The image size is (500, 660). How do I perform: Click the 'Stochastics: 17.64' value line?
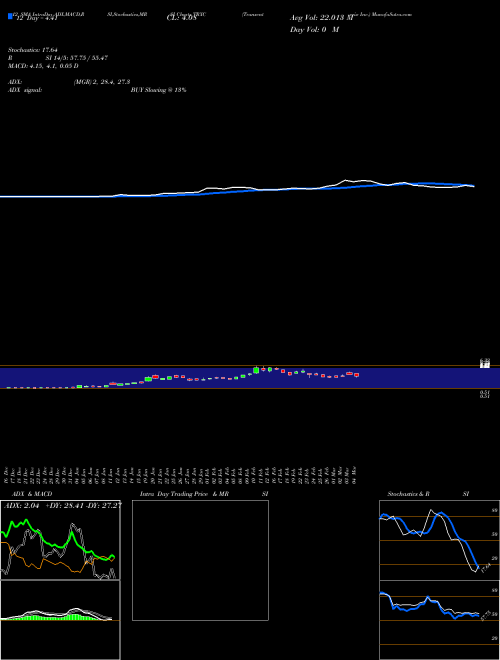(33, 50)
